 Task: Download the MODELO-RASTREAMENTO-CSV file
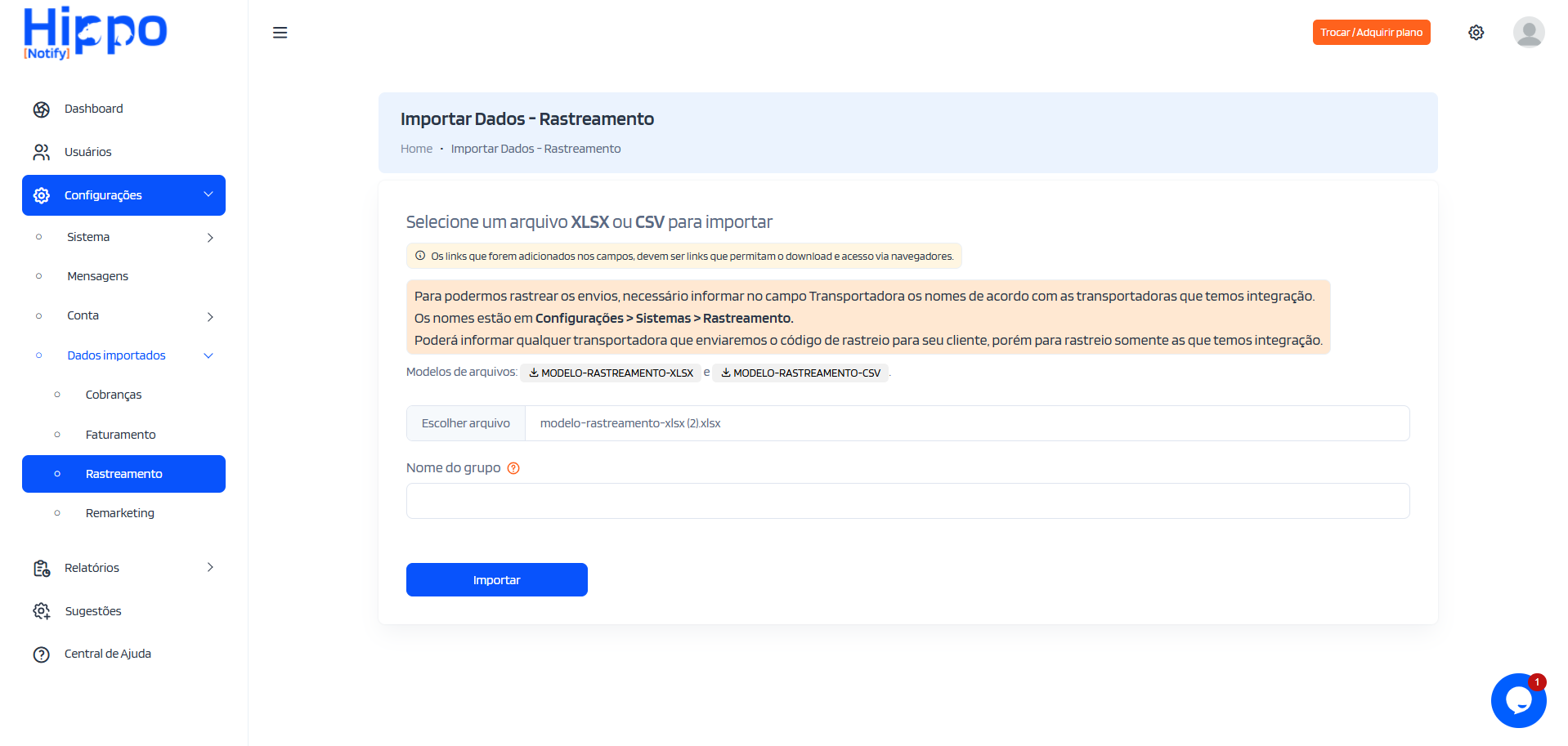(x=800, y=373)
